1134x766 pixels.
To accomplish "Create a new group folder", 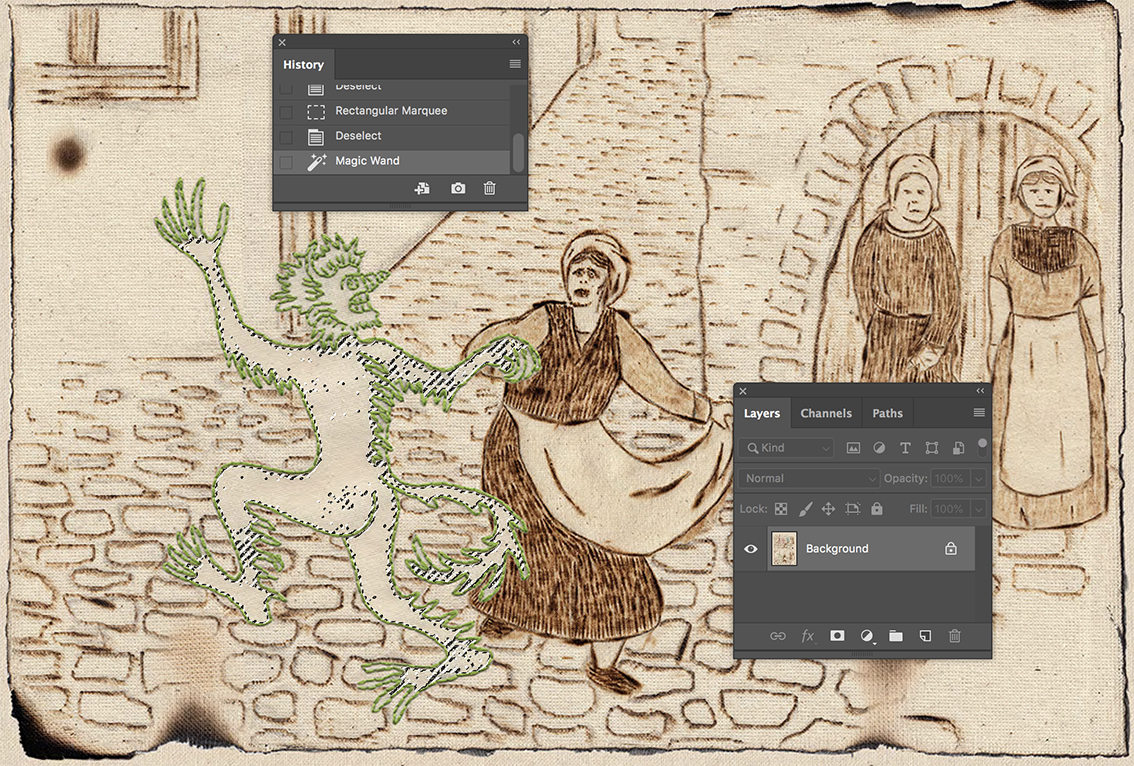I will tap(895, 636).
